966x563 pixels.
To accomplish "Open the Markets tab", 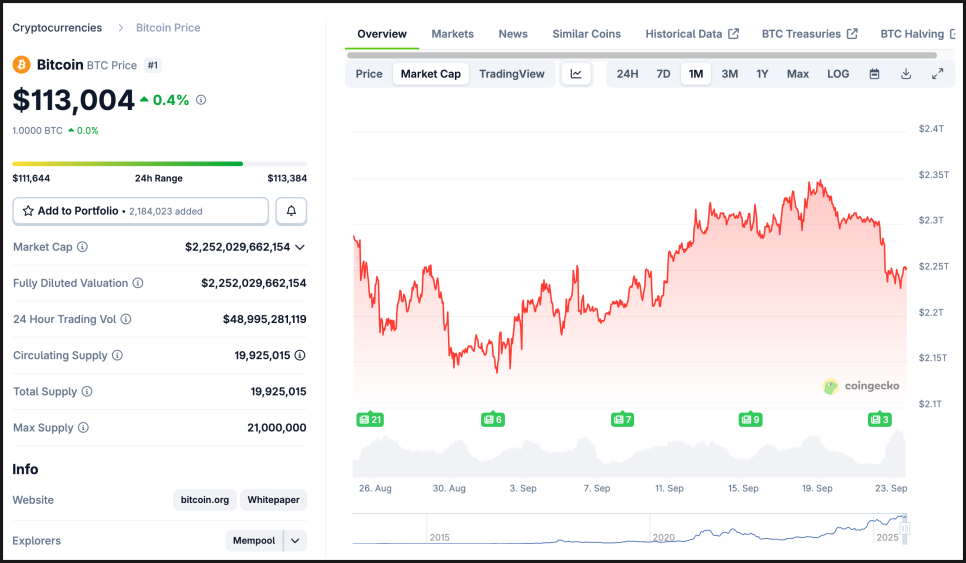I will (x=452, y=34).
